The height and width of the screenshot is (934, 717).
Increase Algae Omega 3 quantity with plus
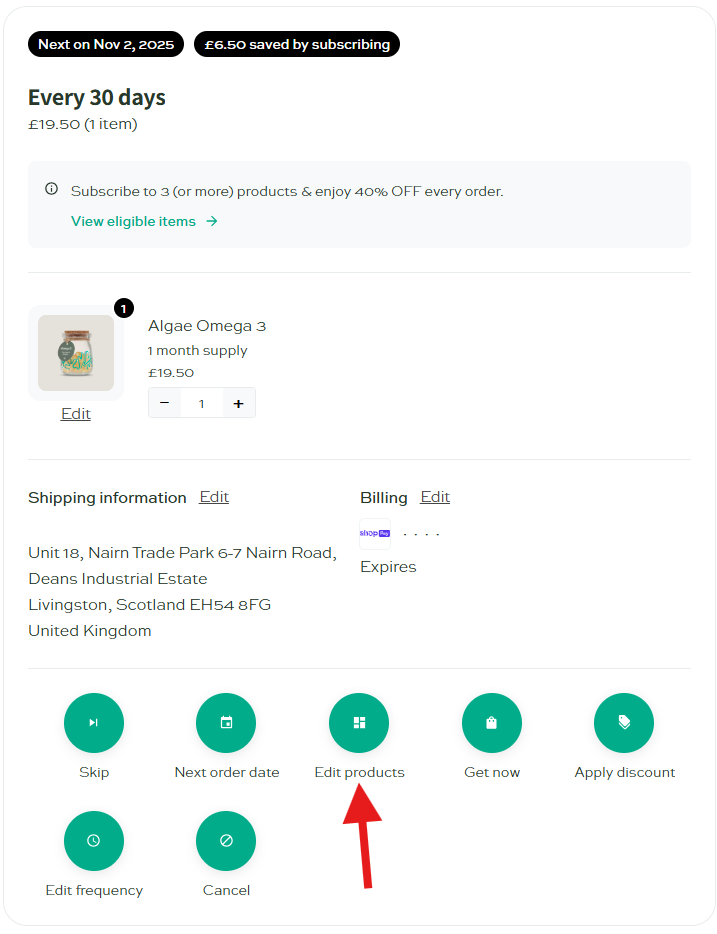[238, 403]
